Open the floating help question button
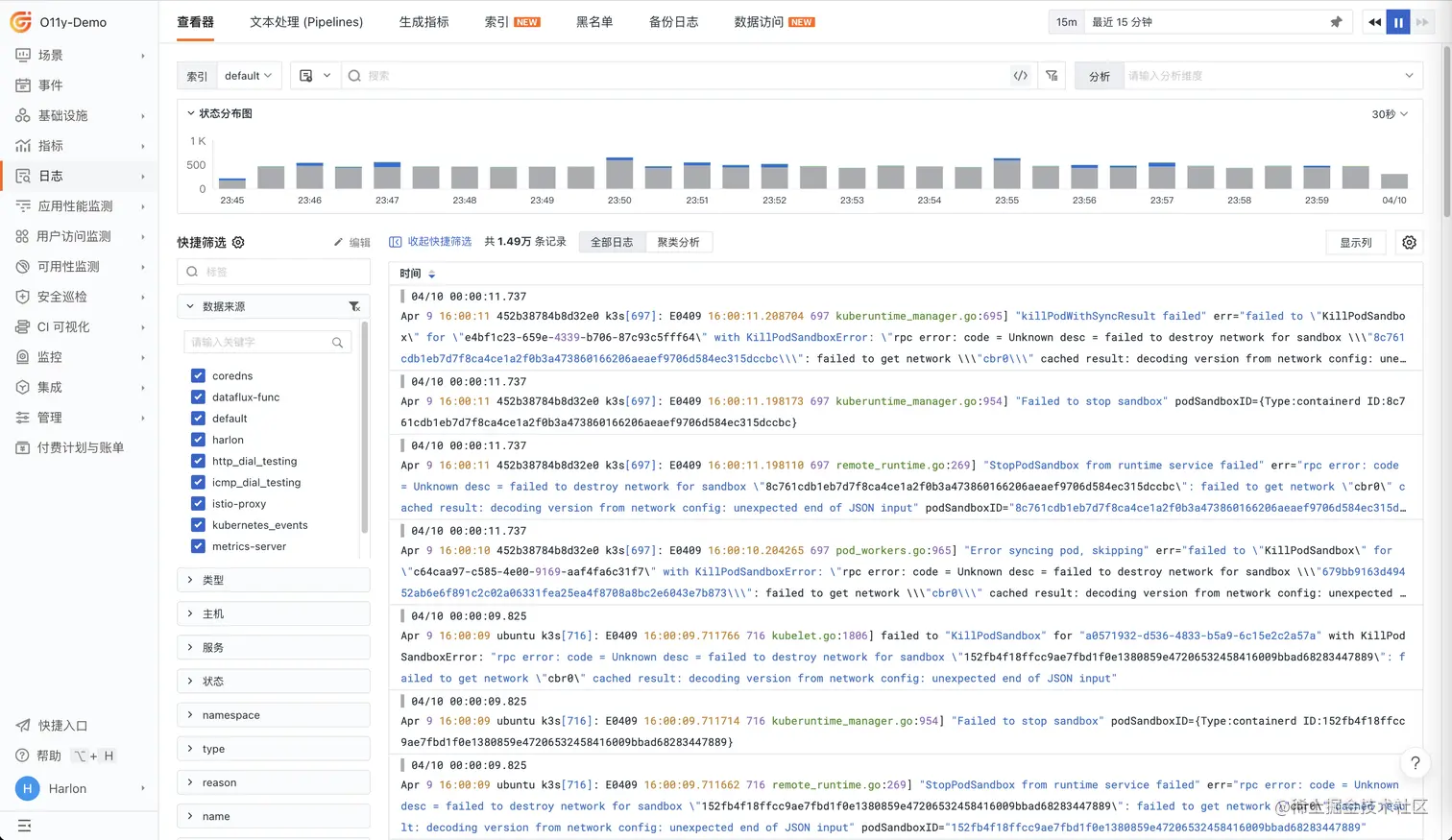 click(x=1415, y=763)
